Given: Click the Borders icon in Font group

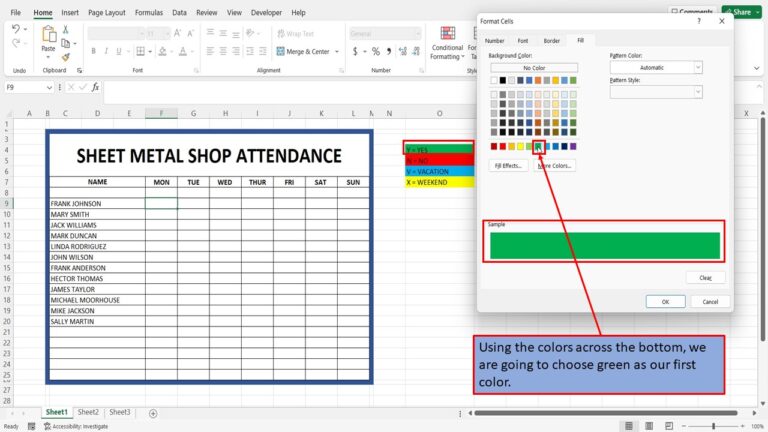Looking at the screenshot, I should point(141,51).
